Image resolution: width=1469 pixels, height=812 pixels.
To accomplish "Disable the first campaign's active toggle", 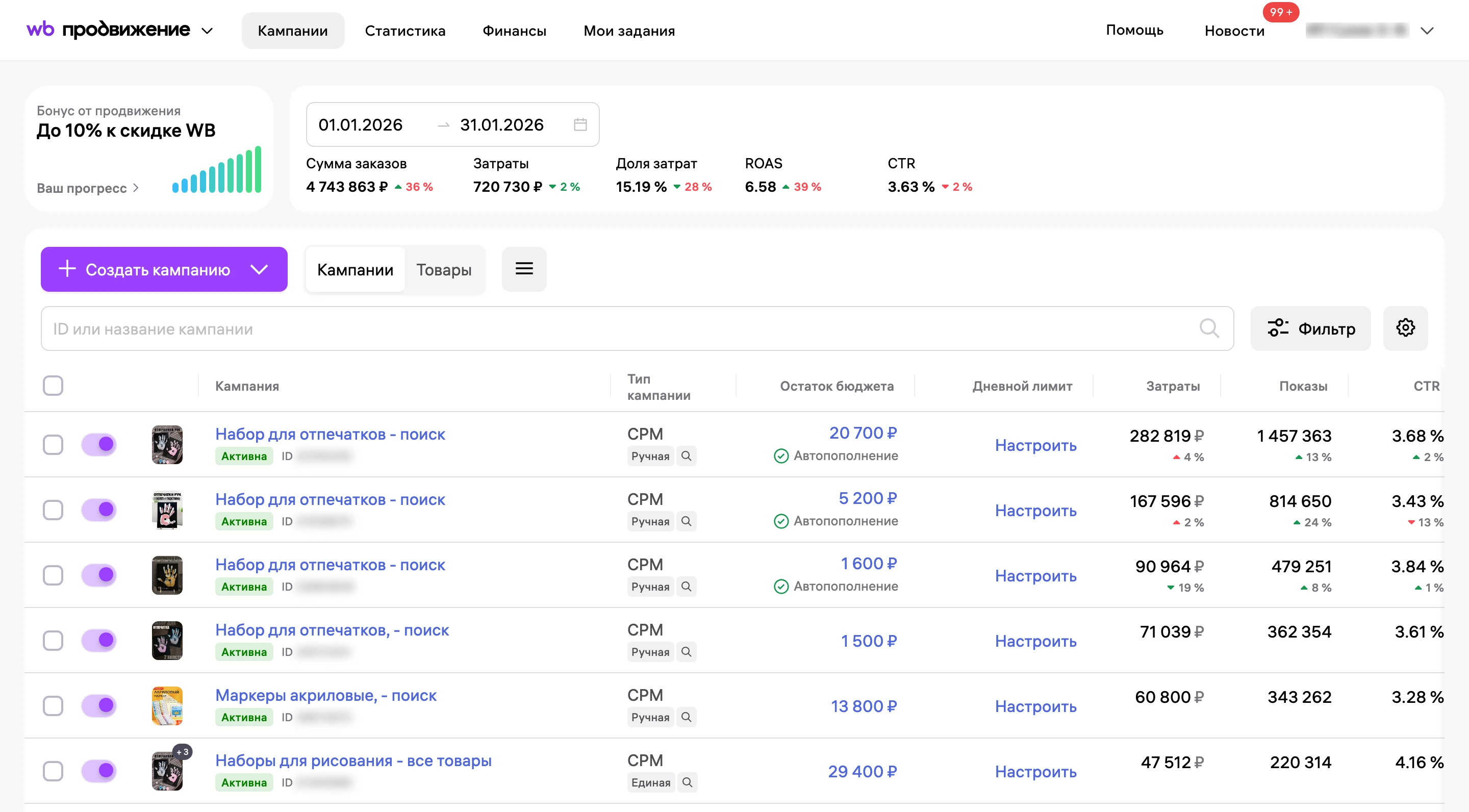I will pos(99,444).
